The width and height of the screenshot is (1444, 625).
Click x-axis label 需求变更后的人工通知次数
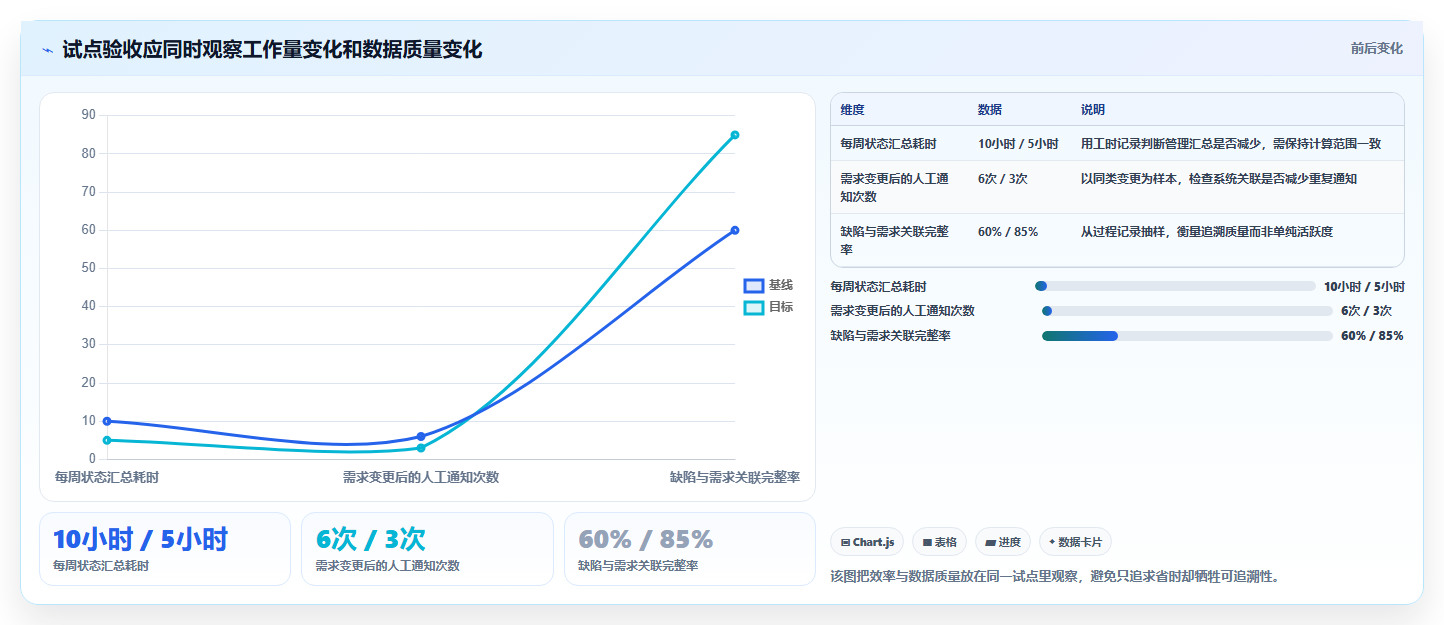(x=421, y=477)
